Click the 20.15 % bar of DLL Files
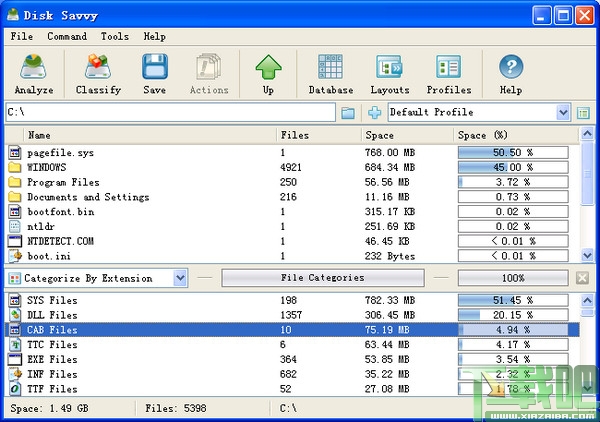600x422 pixels. click(x=513, y=315)
